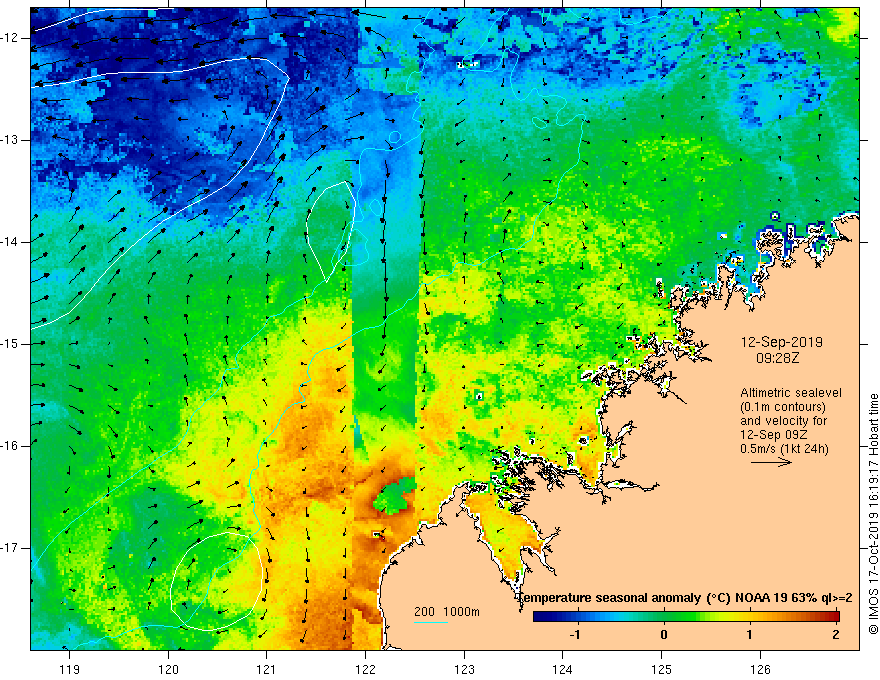Click the color bar label 2
Image resolution: width=880 pixels, height=680 pixels.
836,635
